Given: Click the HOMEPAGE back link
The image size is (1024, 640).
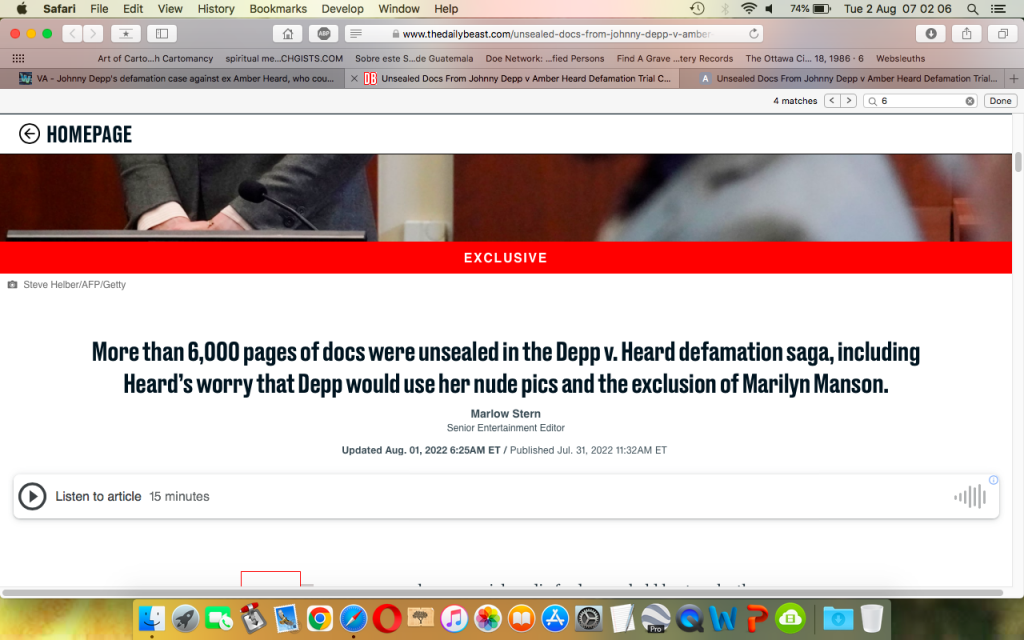Looking at the screenshot, I should pyautogui.click(x=76, y=134).
